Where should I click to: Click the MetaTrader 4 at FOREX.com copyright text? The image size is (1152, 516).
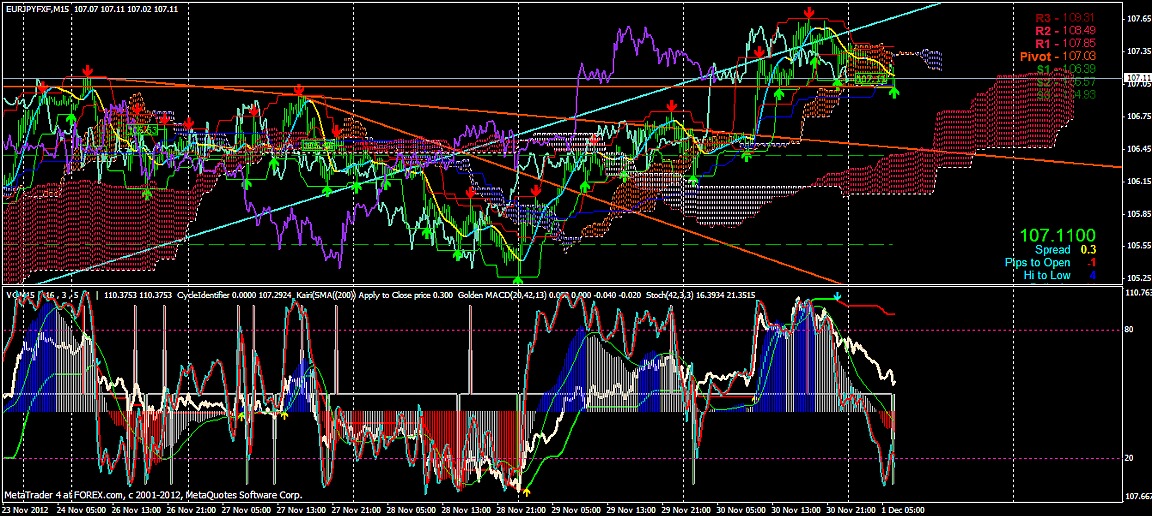coord(153,495)
